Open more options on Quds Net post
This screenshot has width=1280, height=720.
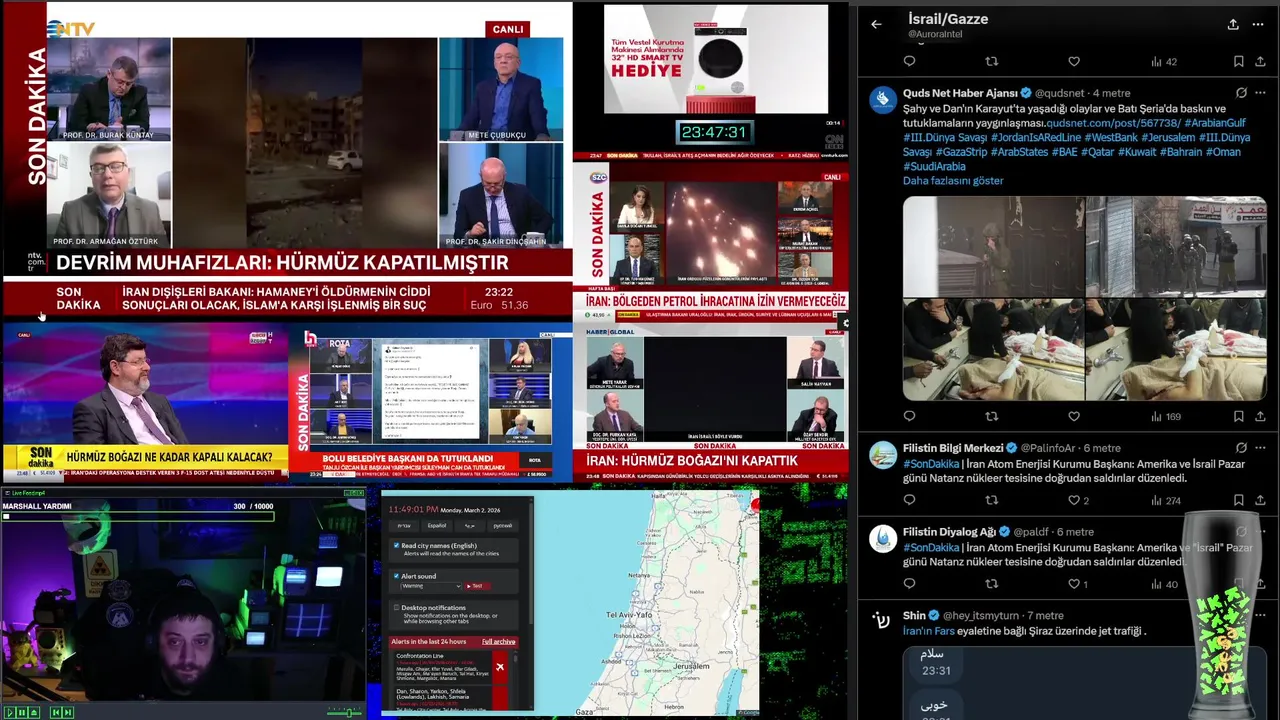(1261, 93)
